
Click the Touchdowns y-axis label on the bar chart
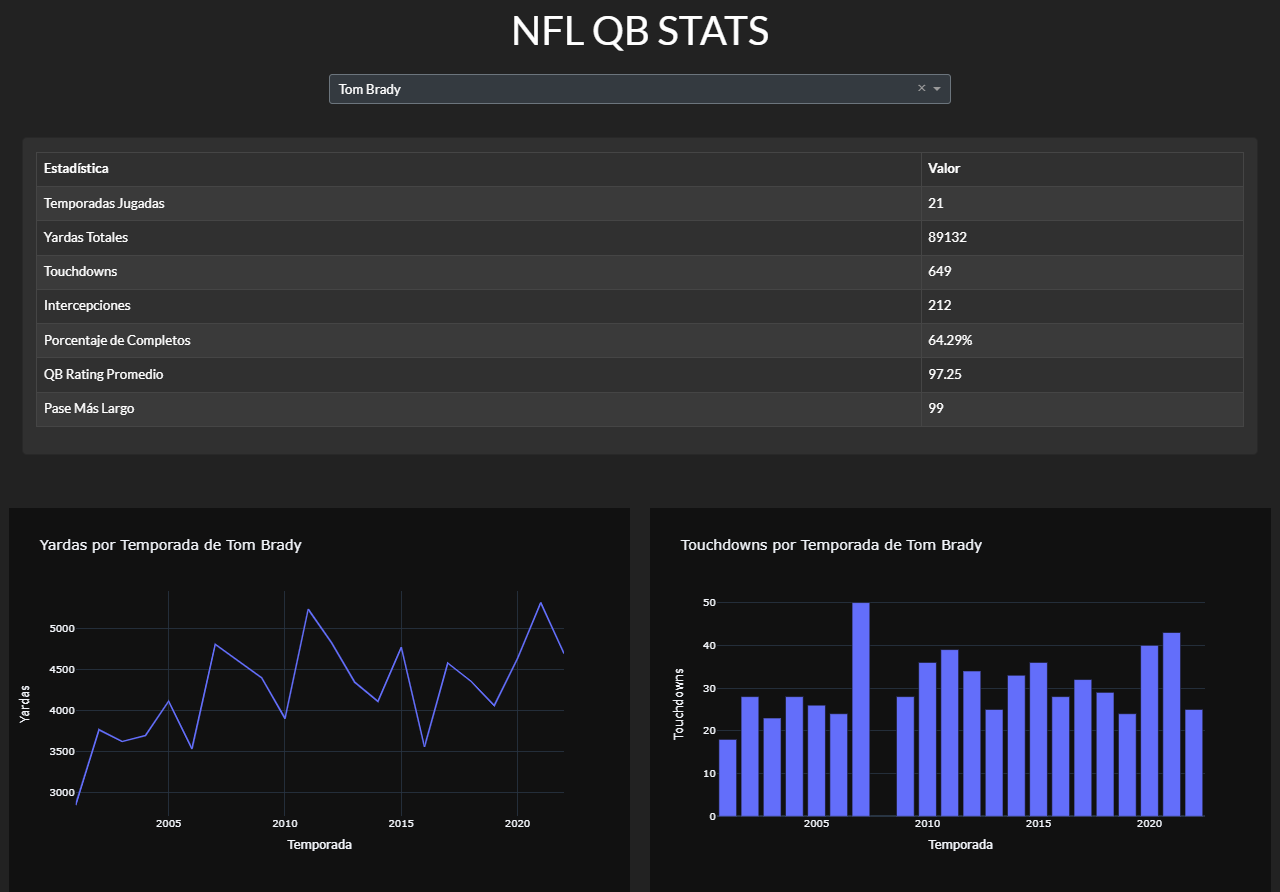point(679,704)
